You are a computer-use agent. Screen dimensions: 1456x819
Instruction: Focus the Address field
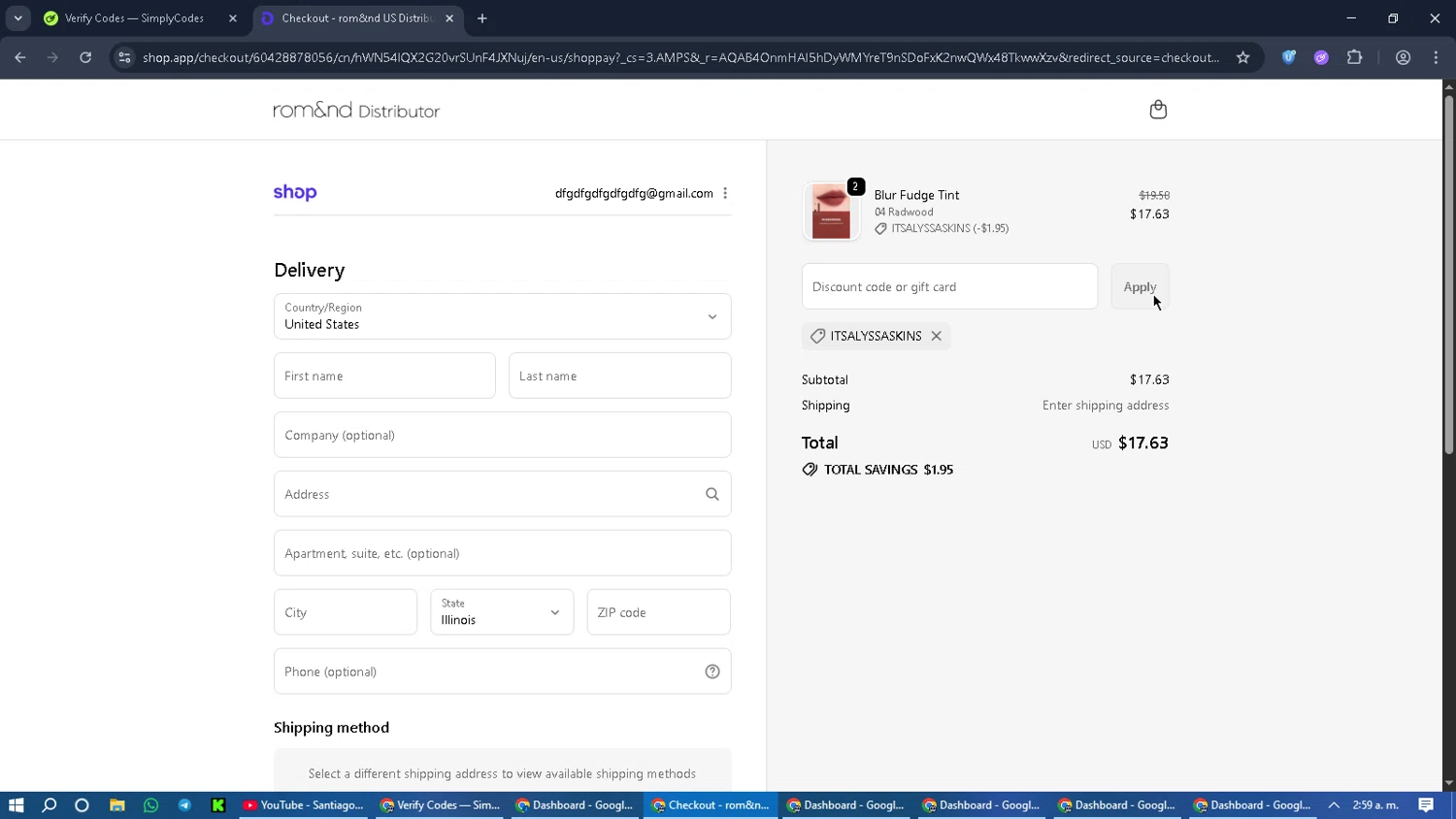(503, 494)
